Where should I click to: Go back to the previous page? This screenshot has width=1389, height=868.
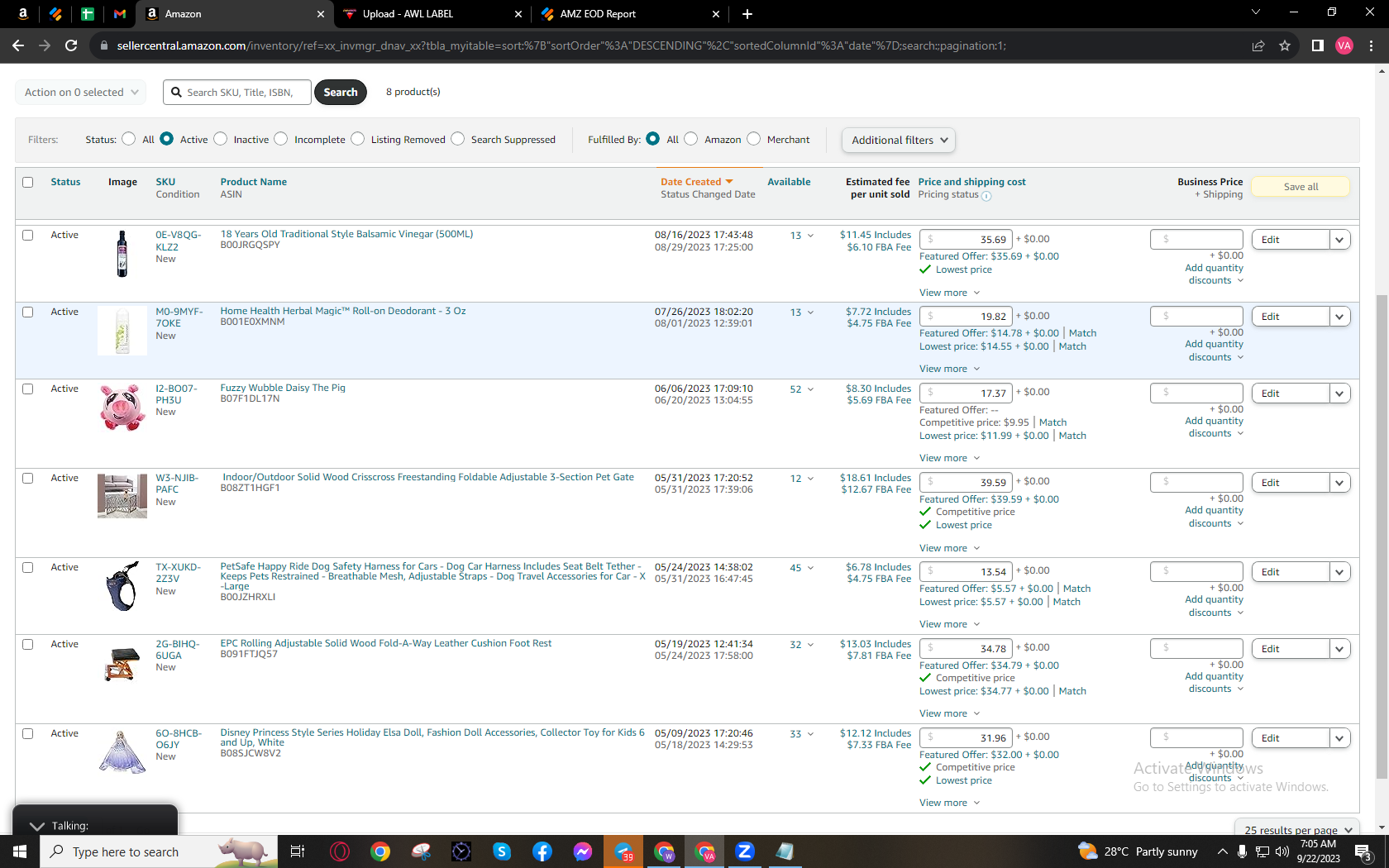(x=18, y=45)
